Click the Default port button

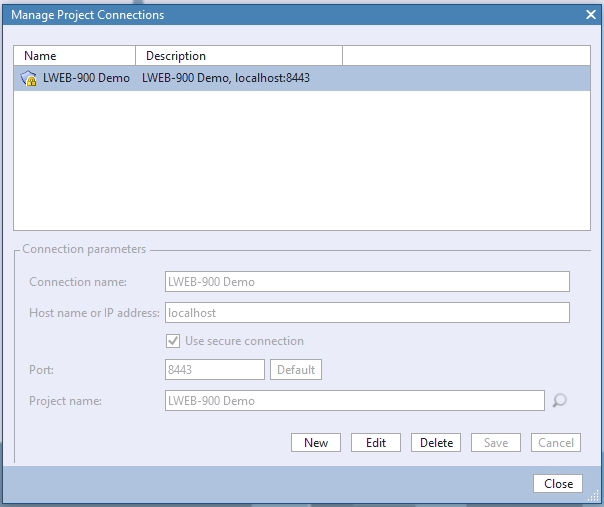[296, 370]
